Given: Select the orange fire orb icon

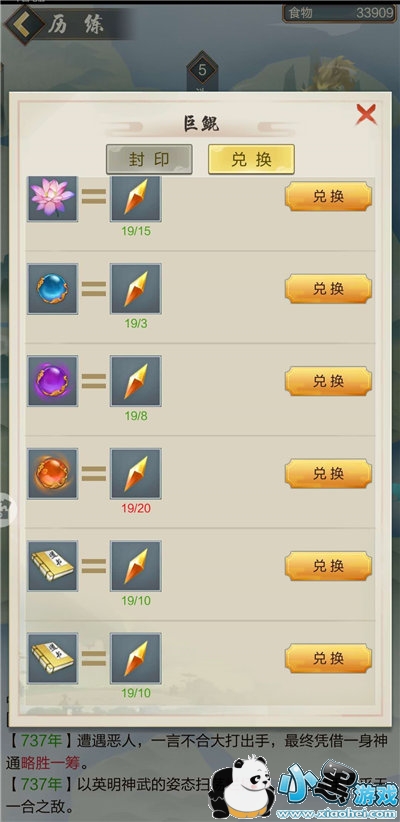Looking at the screenshot, I should pyautogui.click(x=52, y=473).
